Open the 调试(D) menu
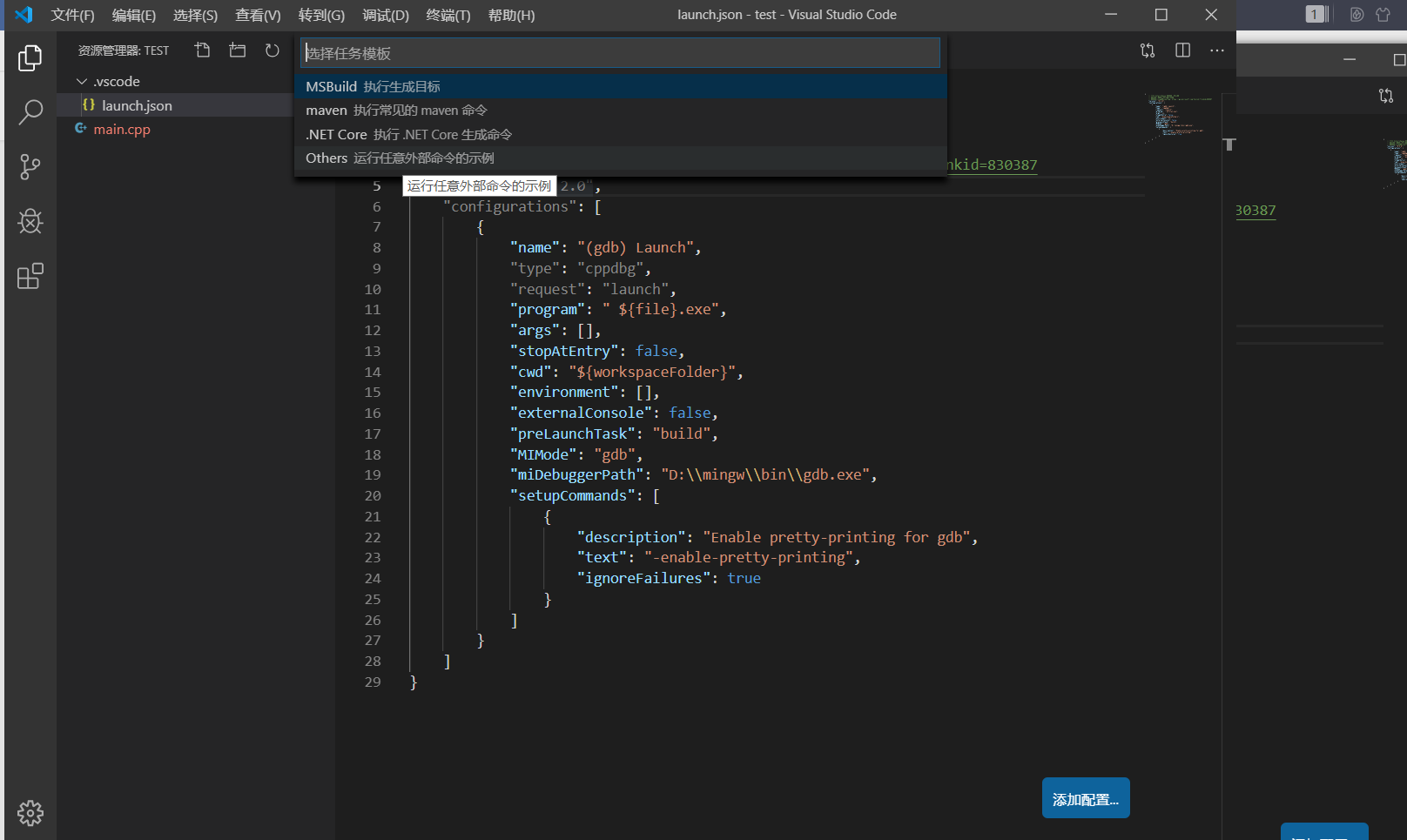The image size is (1407, 840). pos(386,15)
